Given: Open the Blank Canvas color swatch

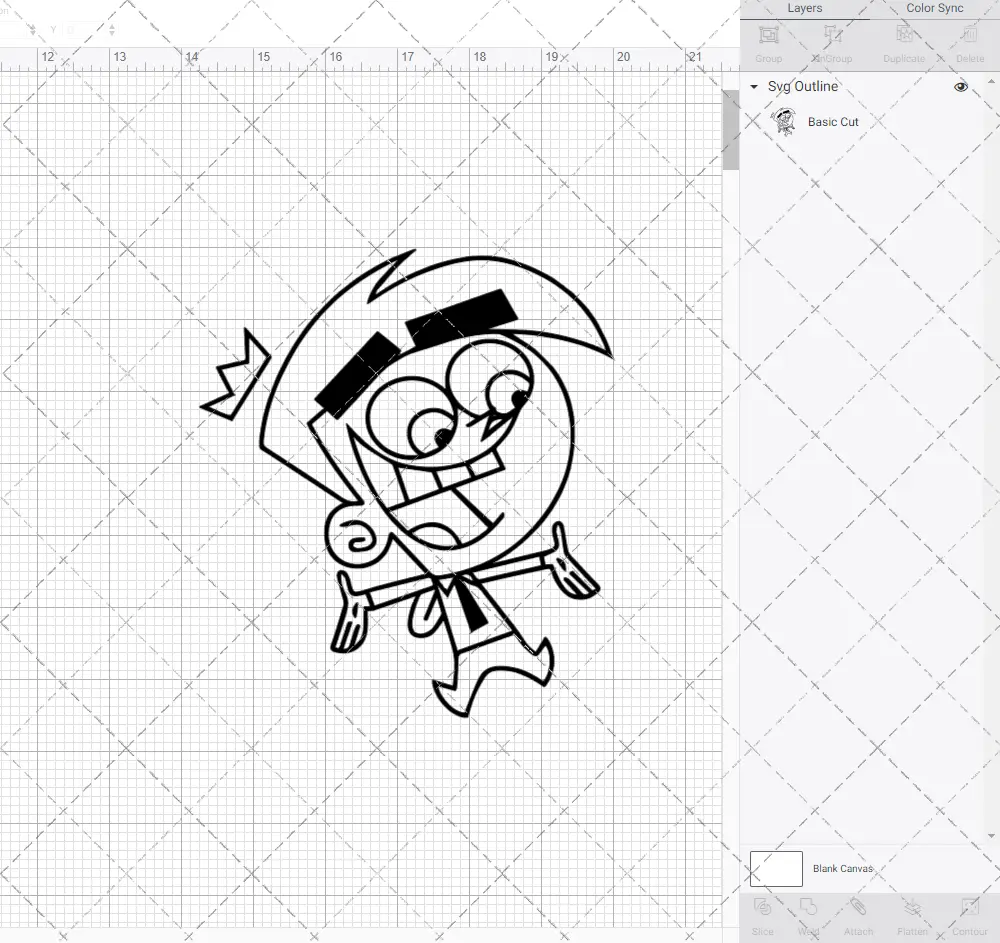Looking at the screenshot, I should 776,868.
